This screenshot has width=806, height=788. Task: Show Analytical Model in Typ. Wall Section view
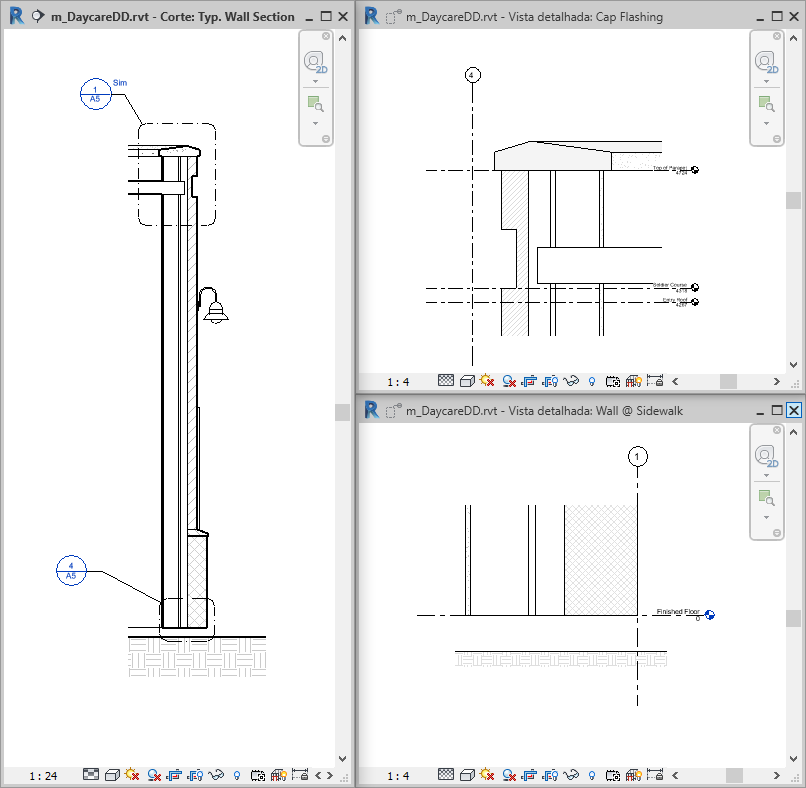coord(279,775)
